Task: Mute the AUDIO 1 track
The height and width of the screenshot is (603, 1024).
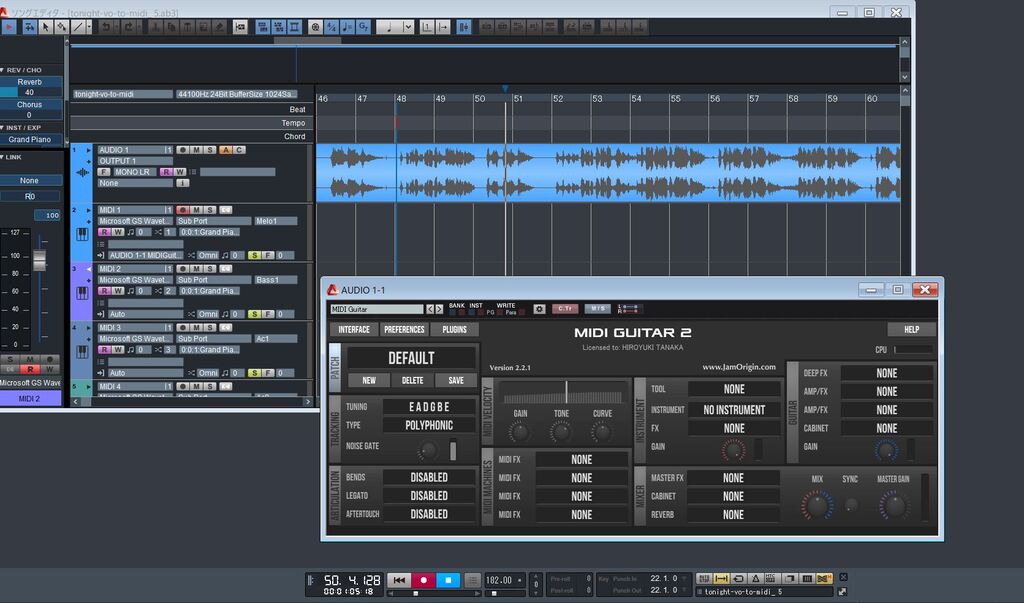Action: (x=197, y=150)
